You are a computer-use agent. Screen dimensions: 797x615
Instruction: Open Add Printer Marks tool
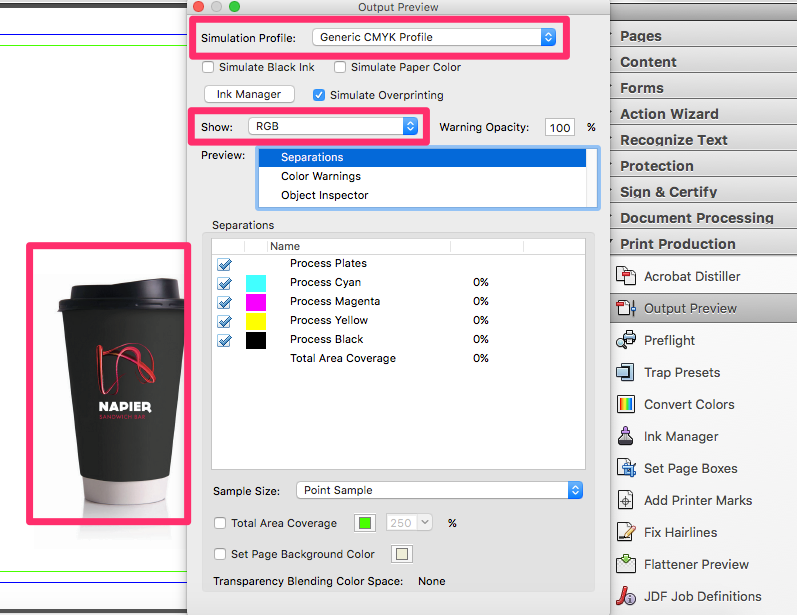tap(627, 501)
